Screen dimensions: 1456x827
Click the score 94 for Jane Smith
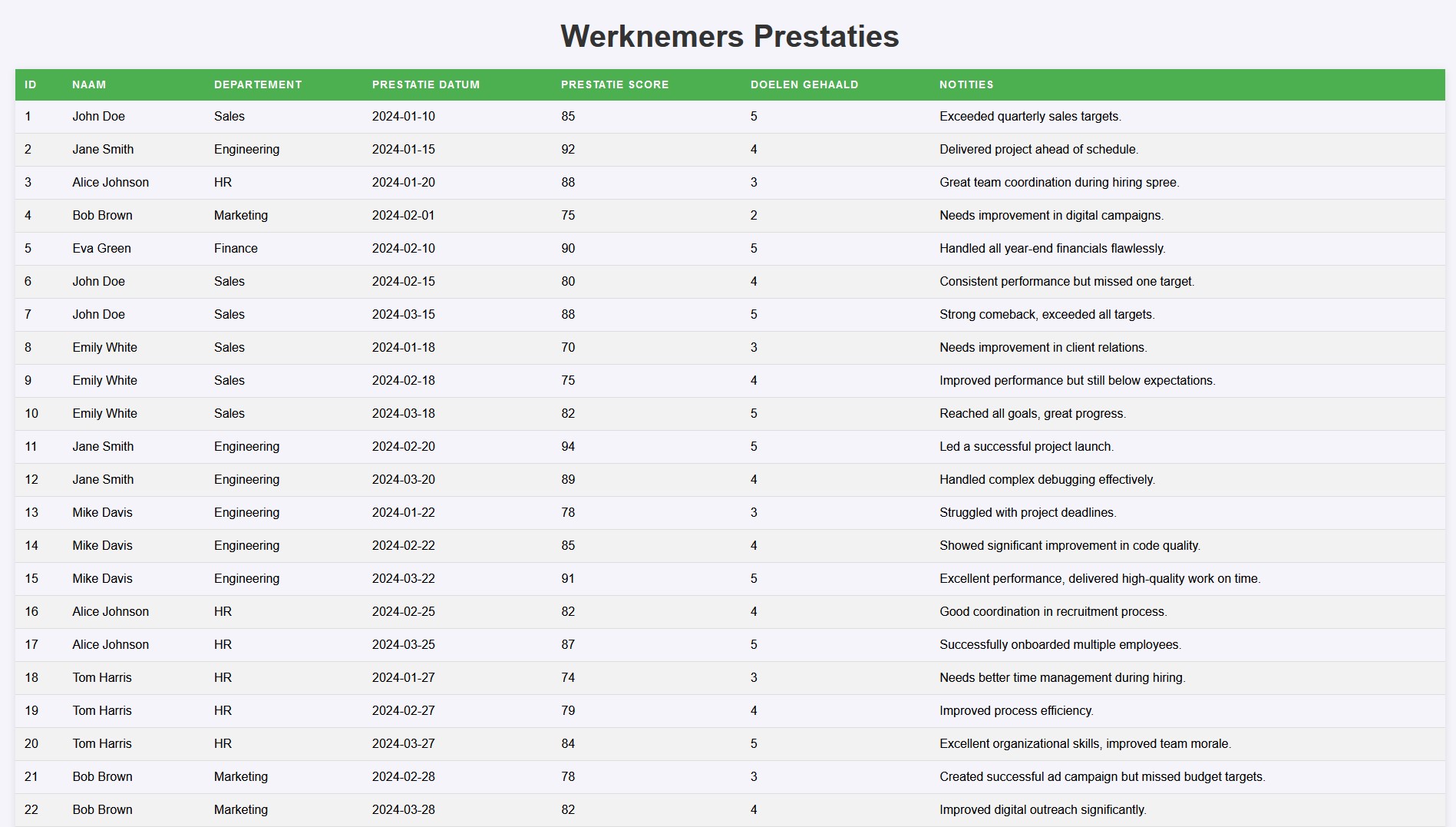(568, 446)
